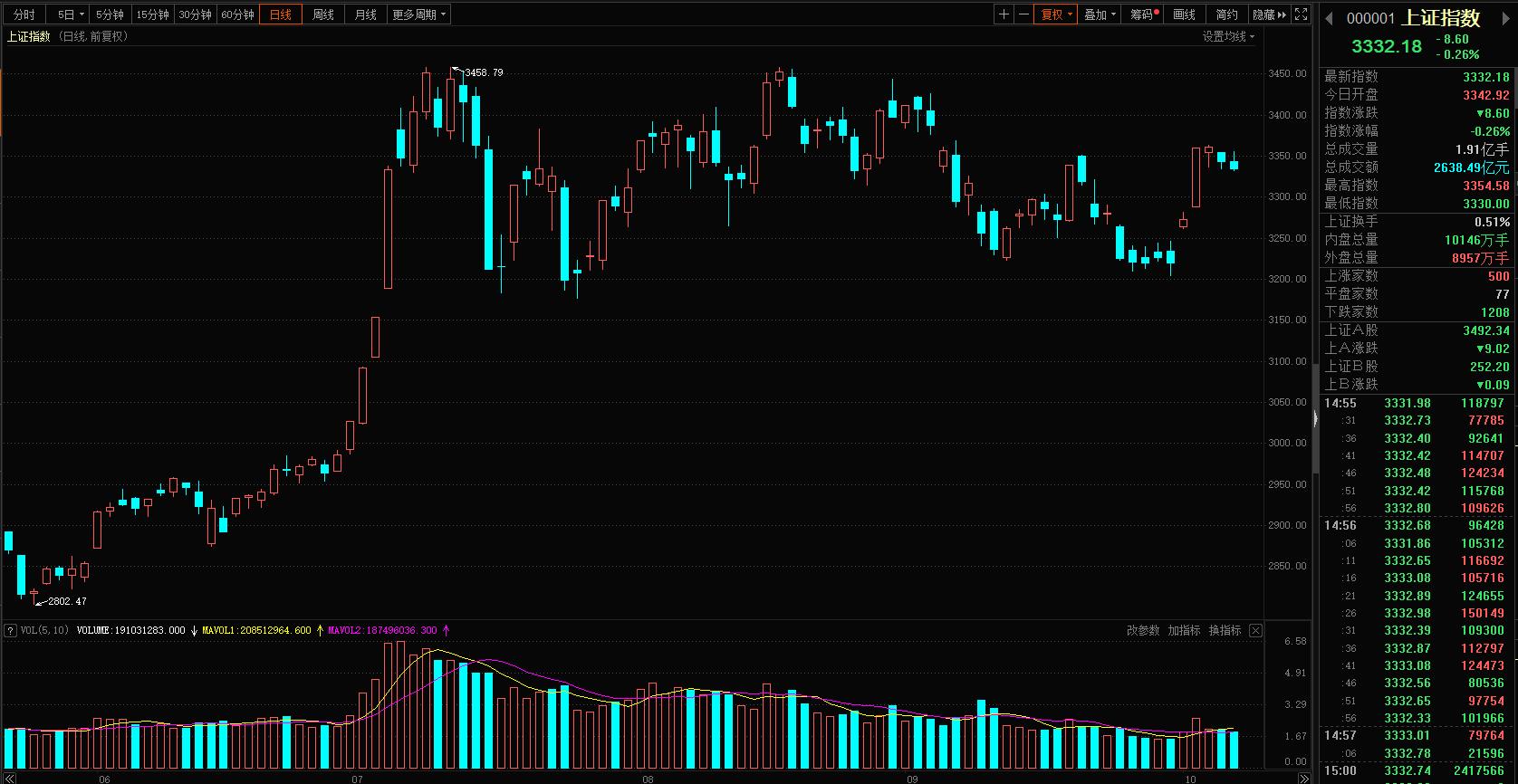1518x784 pixels.
Task: Click the 今日开盘 value 3342.92
Action: click(1486, 95)
